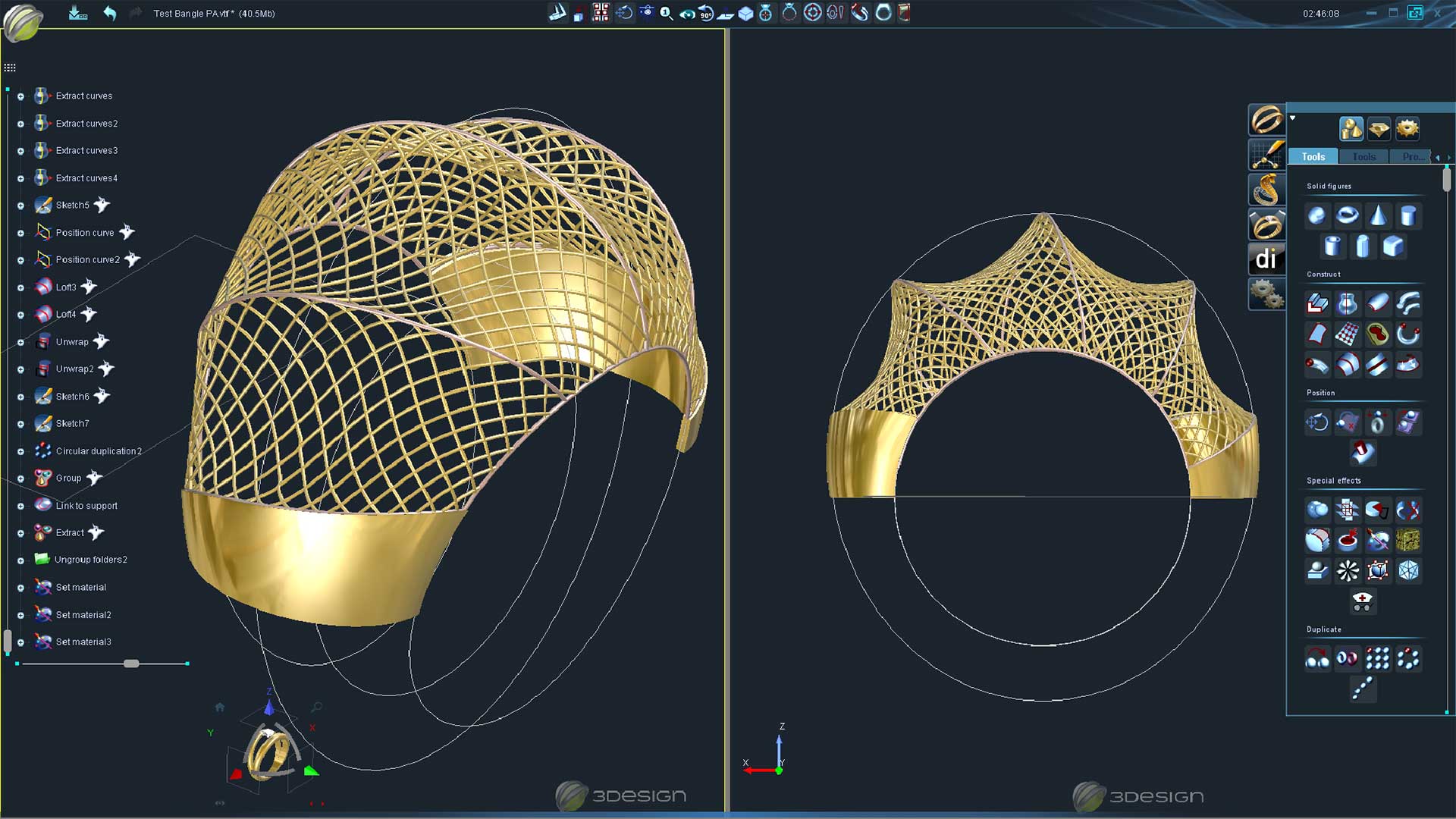This screenshot has height=819, width=1456.
Task: Open the tool panel dropdown arrow
Action: point(1293,118)
